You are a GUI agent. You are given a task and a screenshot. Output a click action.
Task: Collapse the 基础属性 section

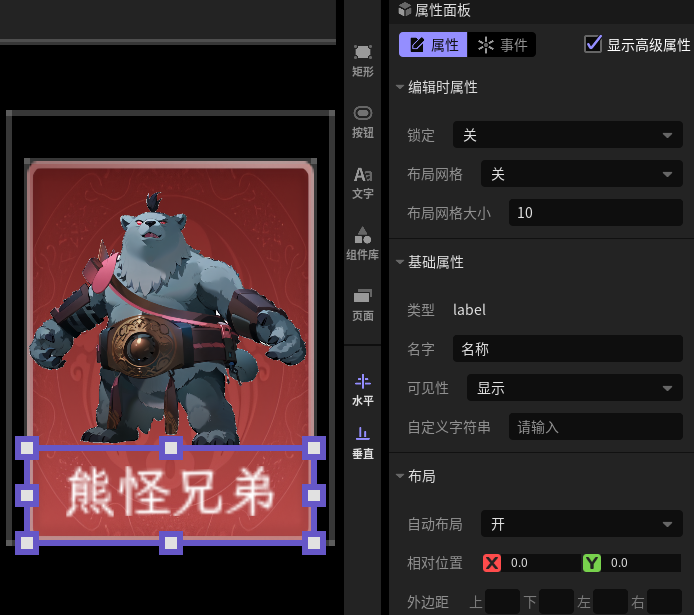pyautogui.click(x=400, y=262)
